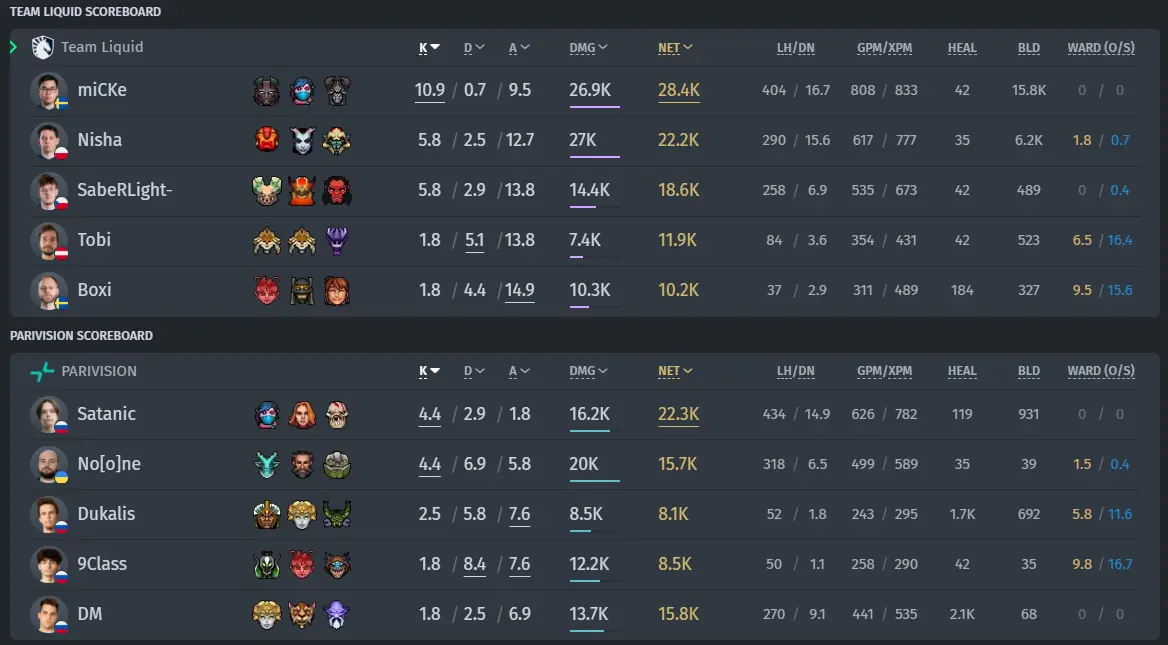Click the middle hero icon for No[o]ne
1168x645 pixels.
[x=302, y=464]
